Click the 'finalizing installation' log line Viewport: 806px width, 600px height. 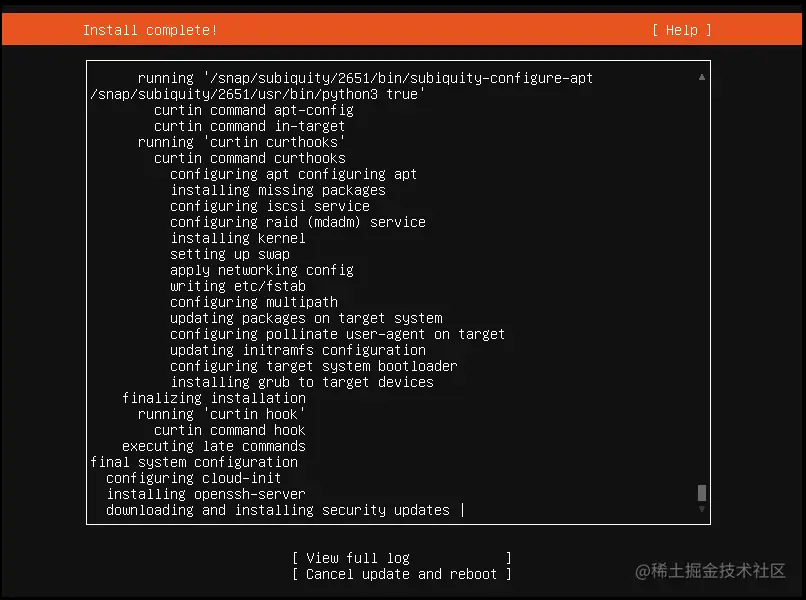point(213,398)
